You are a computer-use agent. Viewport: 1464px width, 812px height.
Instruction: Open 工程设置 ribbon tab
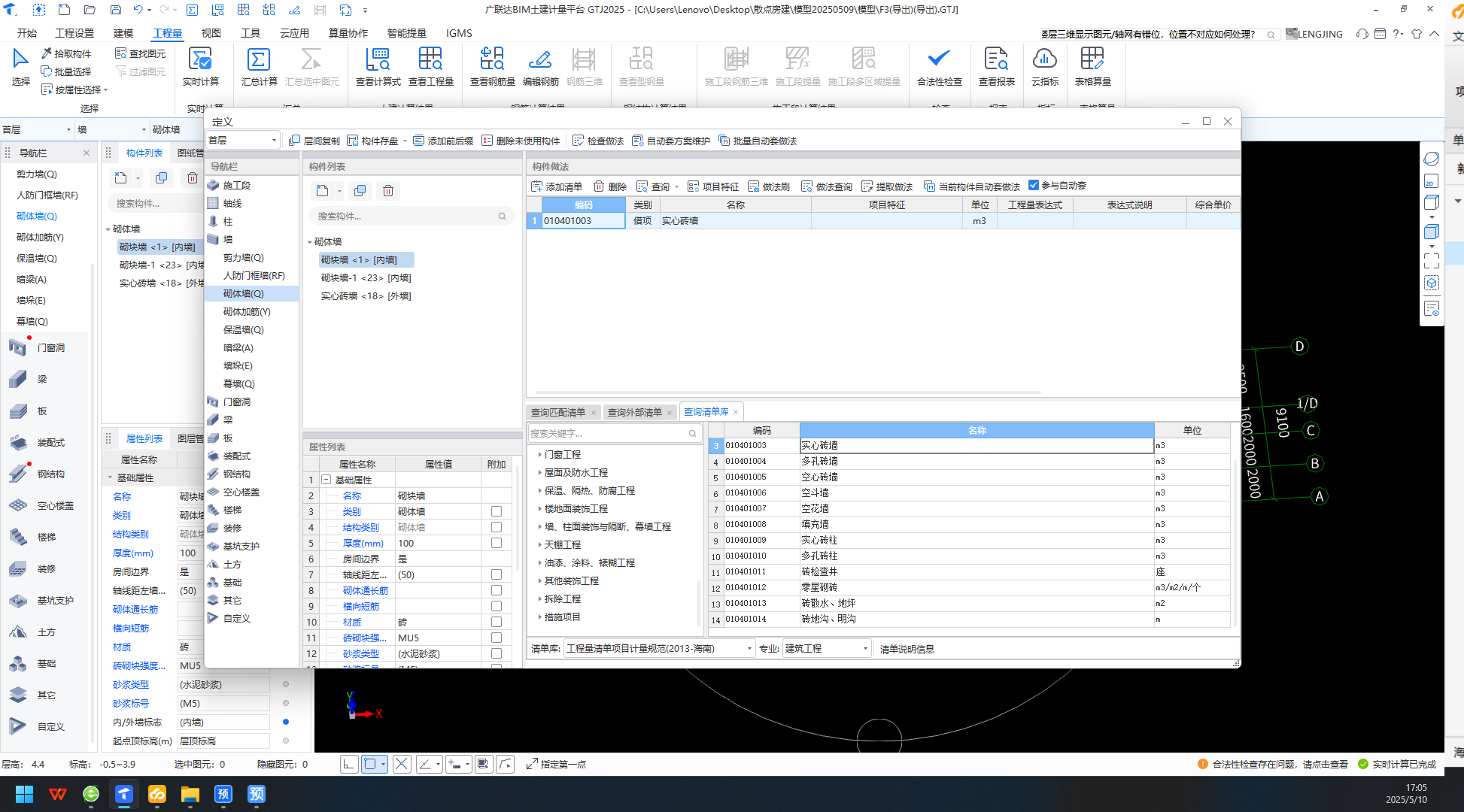[74, 33]
